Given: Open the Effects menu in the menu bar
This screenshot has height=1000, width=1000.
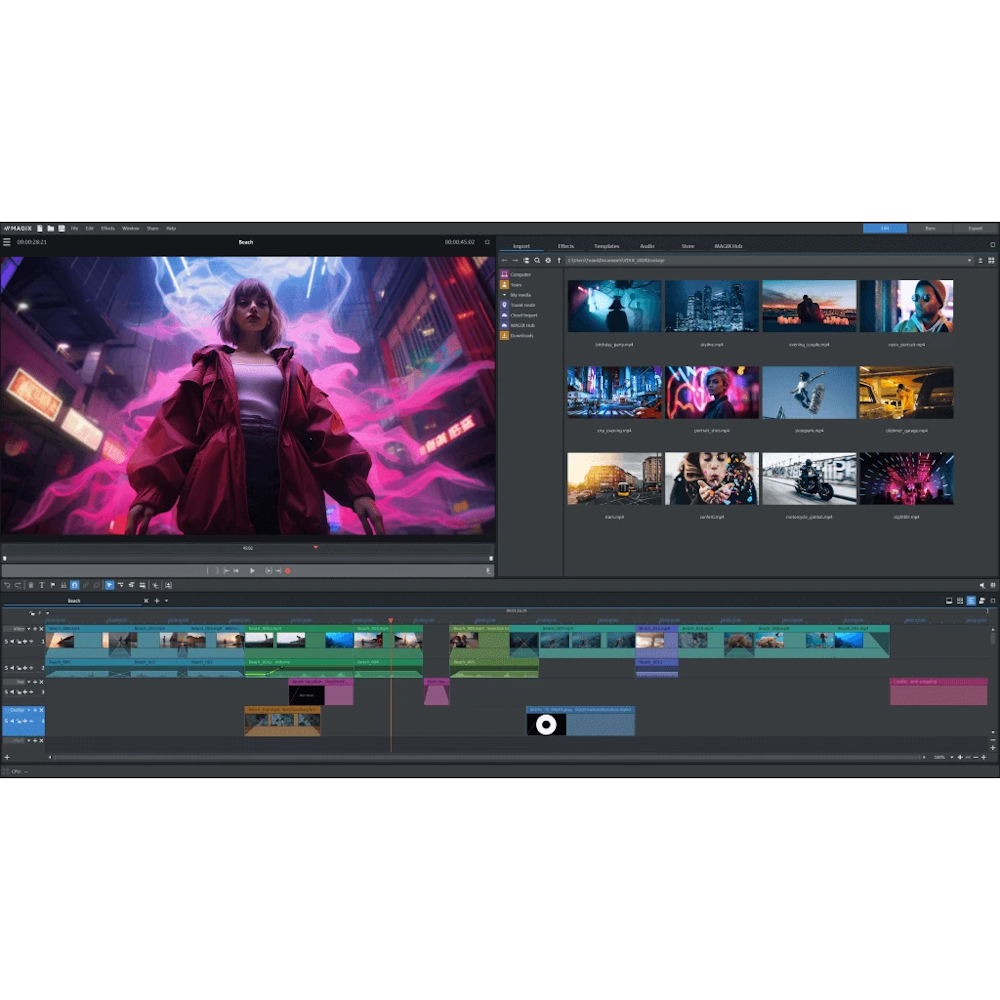Looking at the screenshot, I should click(x=108, y=228).
